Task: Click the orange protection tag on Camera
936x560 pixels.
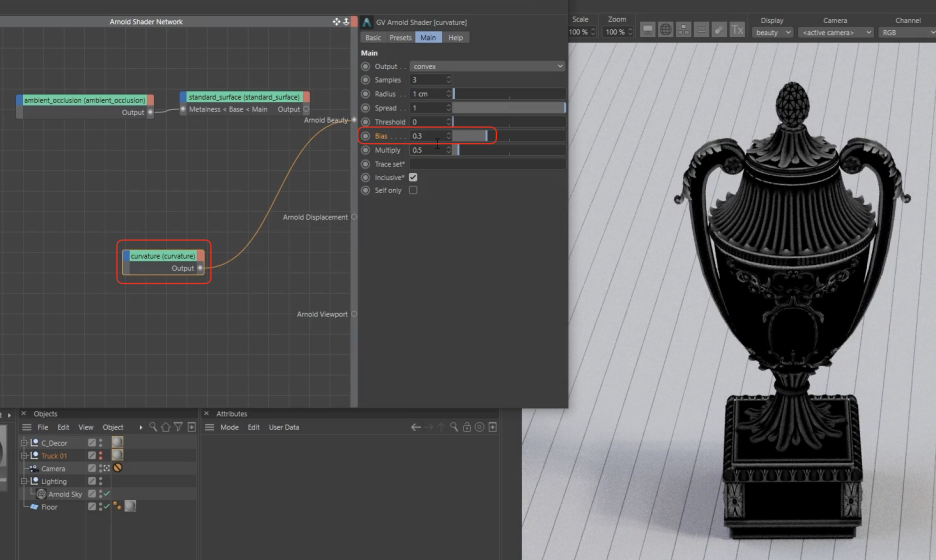Action: point(118,467)
